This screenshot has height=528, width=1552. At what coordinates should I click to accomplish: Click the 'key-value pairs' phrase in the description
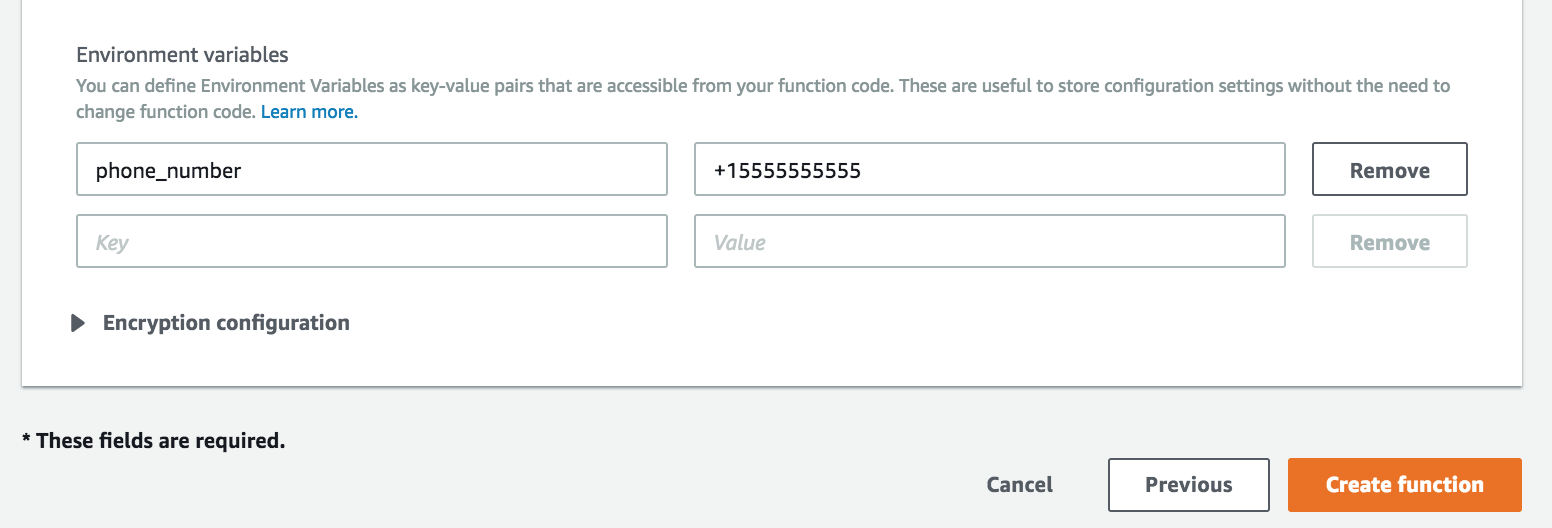click(x=471, y=86)
